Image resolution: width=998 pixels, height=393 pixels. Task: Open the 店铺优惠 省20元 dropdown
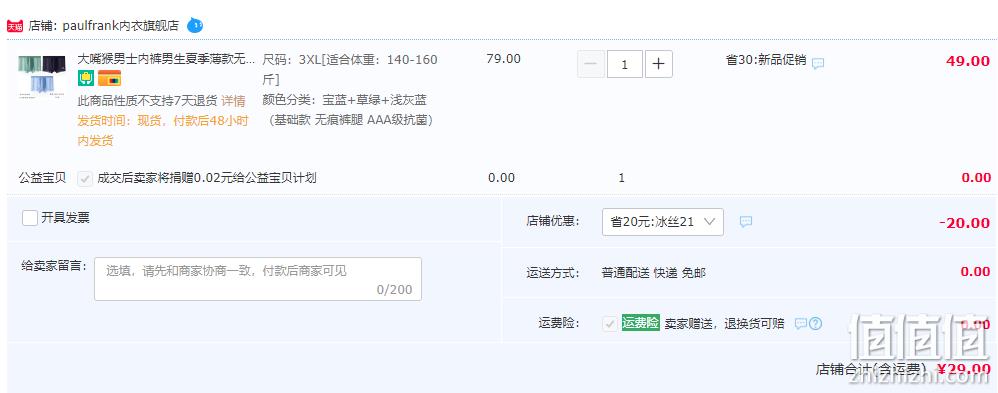[663, 222]
